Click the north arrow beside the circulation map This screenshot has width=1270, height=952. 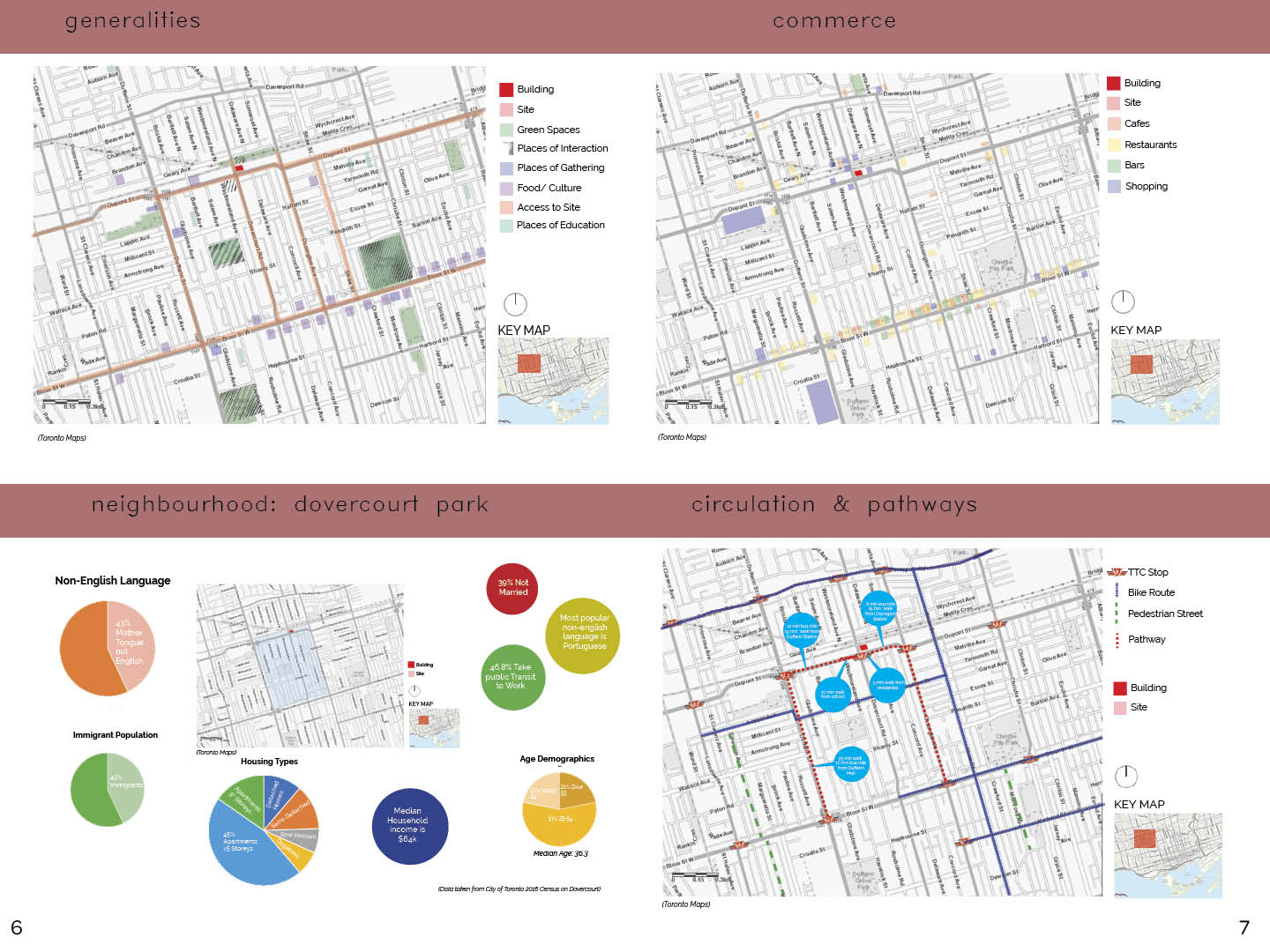tap(1126, 776)
